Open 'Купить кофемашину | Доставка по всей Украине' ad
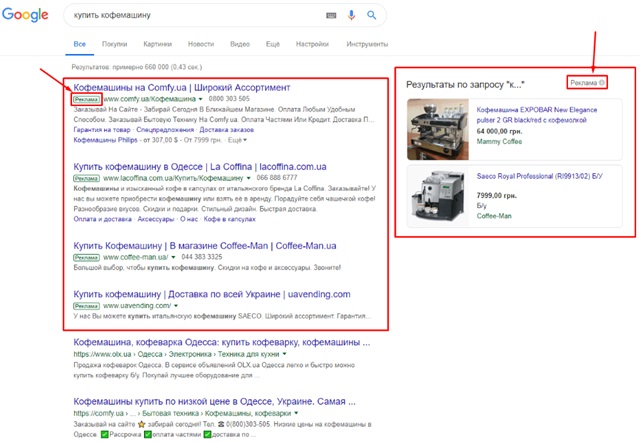 coord(212,294)
